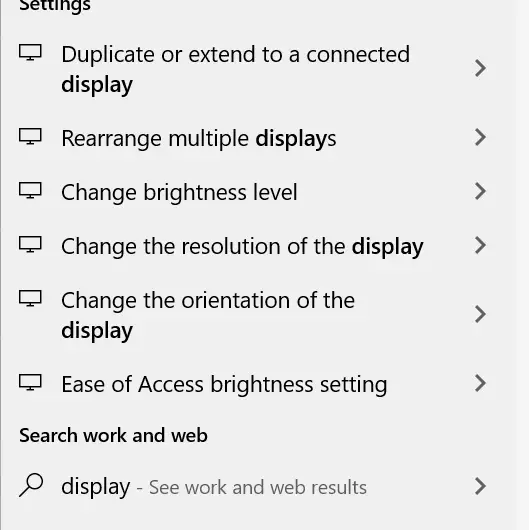Click monitor icon next to Change the resolution
The height and width of the screenshot is (530, 529).
pyautogui.click(x=30, y=244)
